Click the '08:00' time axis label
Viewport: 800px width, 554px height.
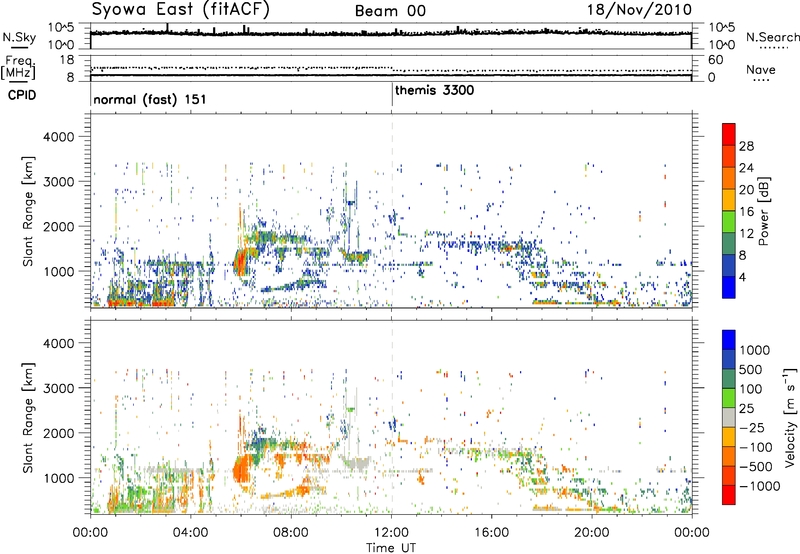pyautogui.click(x=291, y=533)
